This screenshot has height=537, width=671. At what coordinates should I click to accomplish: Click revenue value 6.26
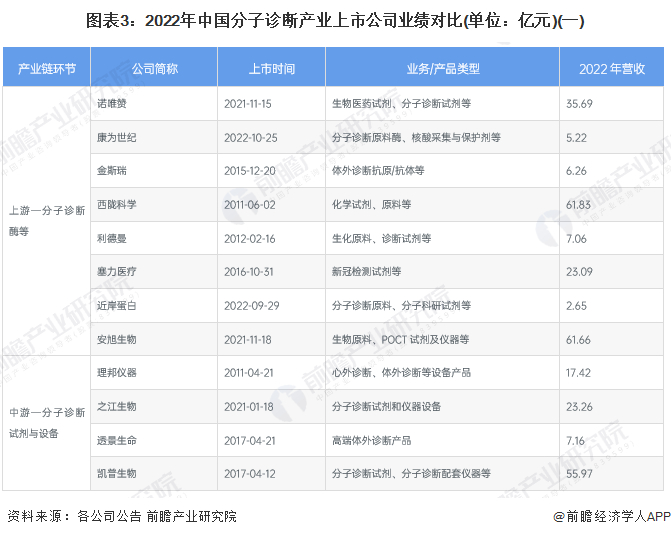tap(576, 171)
